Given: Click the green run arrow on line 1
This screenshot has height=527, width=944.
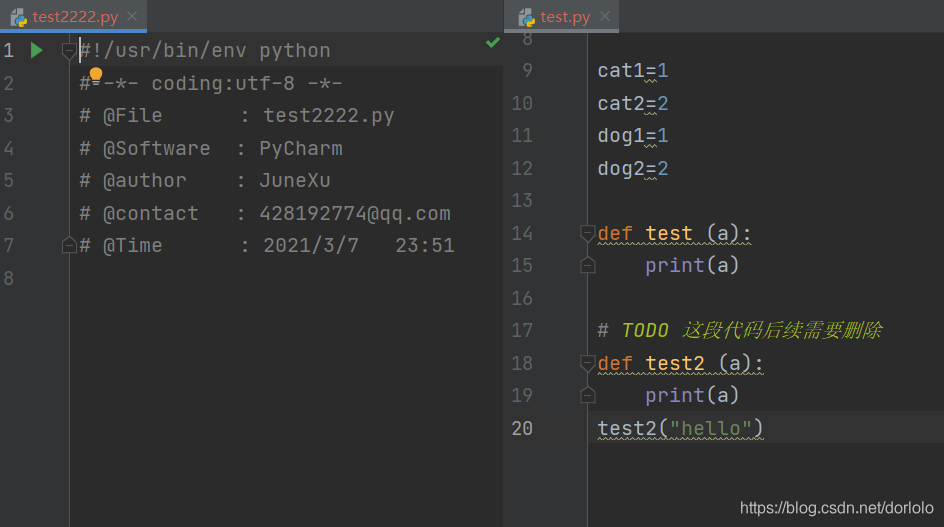Looking at the screenshot, I should click(x=37, y=51).
